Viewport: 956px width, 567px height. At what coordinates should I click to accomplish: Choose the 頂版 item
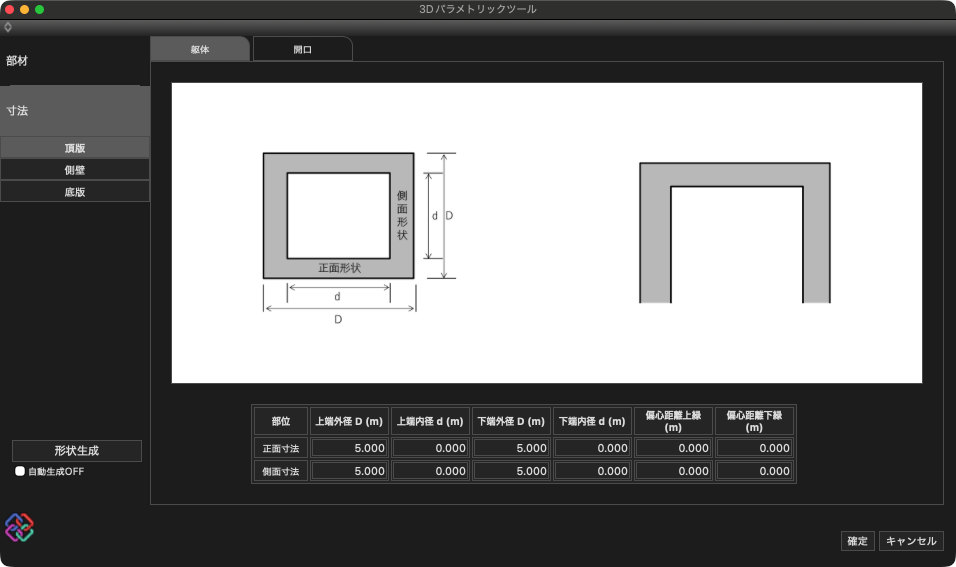(x=75, y=148)
